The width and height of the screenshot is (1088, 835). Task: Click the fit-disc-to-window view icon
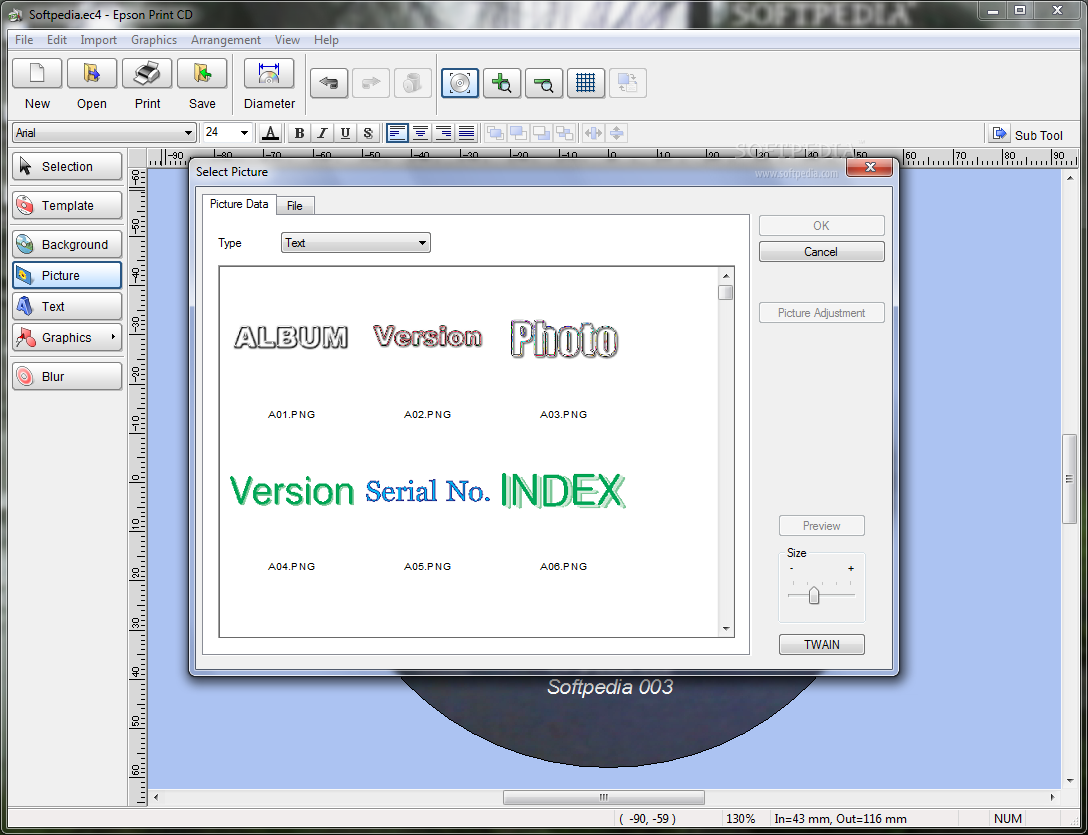point(460,83)
